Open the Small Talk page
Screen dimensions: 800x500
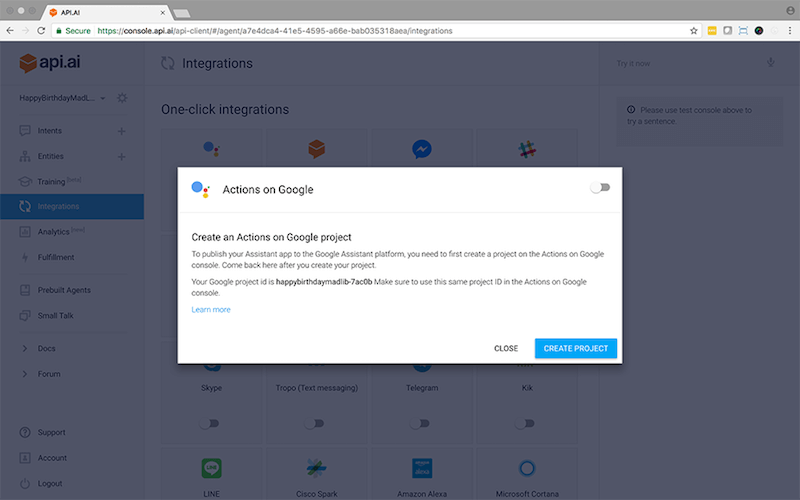[55, 316]
